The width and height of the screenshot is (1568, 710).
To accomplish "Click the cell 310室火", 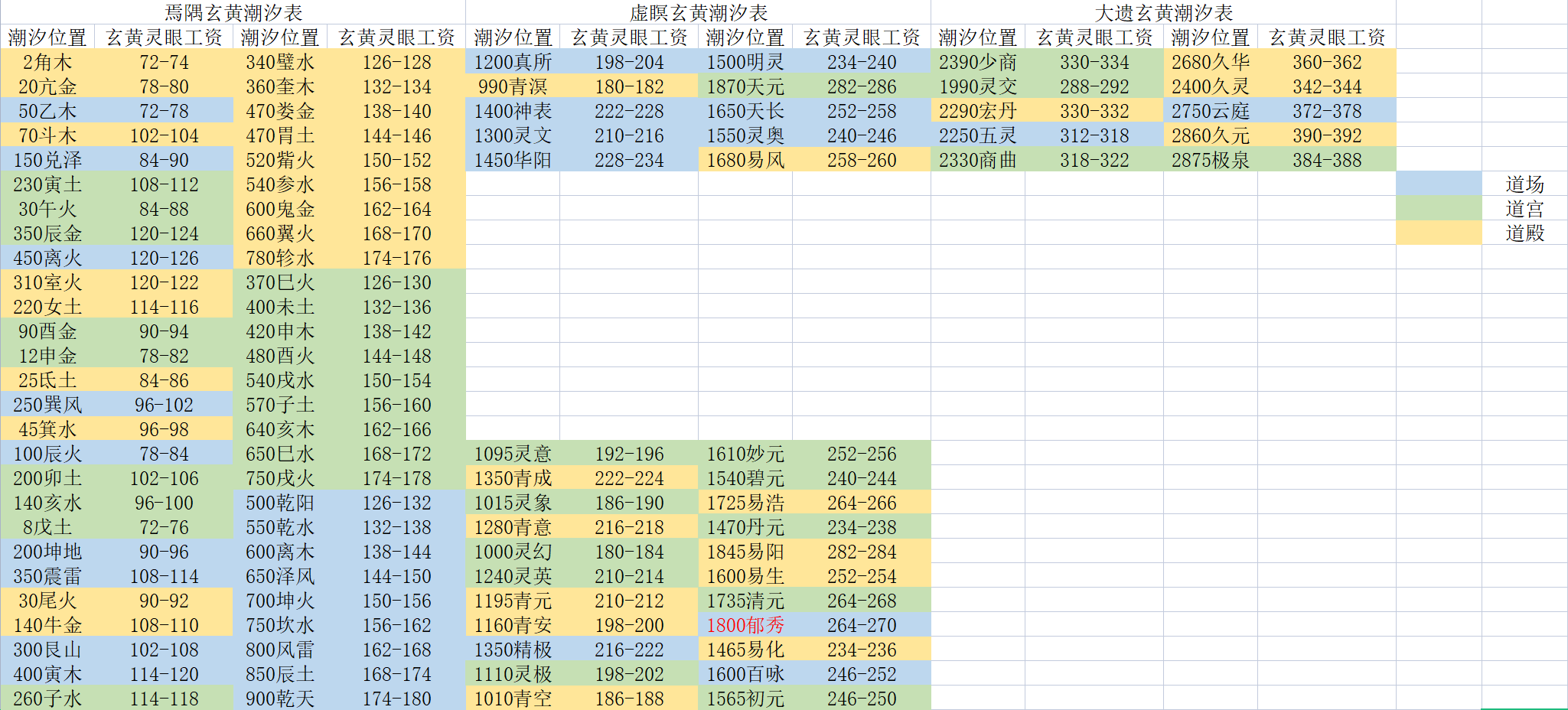I will (47, 282).
